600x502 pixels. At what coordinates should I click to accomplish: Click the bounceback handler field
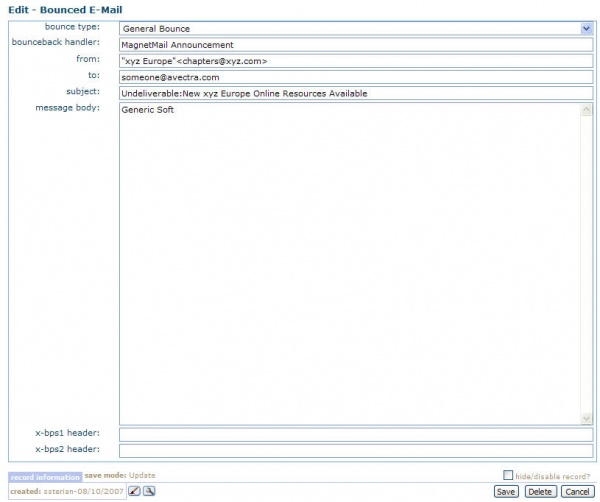[356, 45]
